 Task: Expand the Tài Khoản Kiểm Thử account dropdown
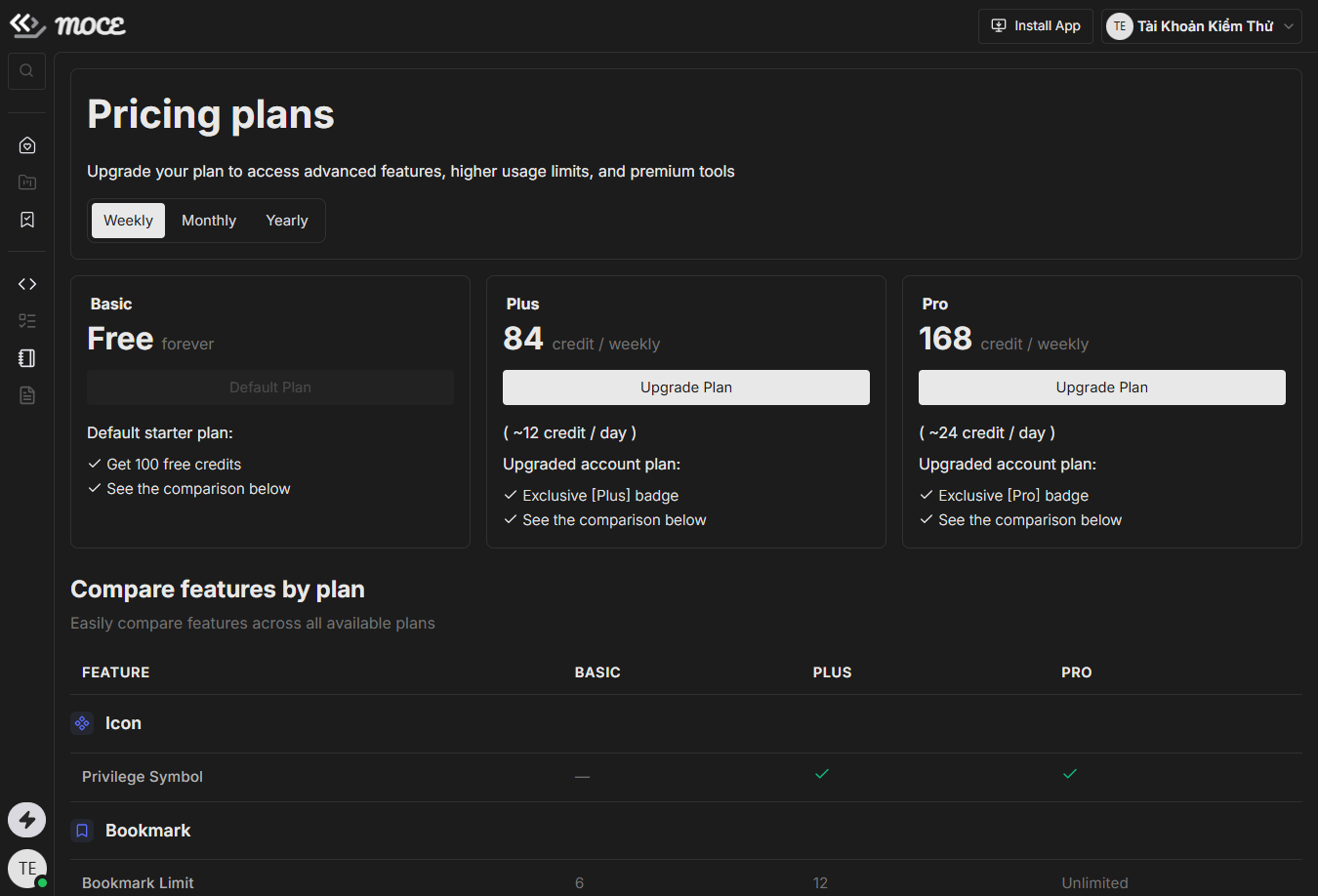(x=1202, y=26)
